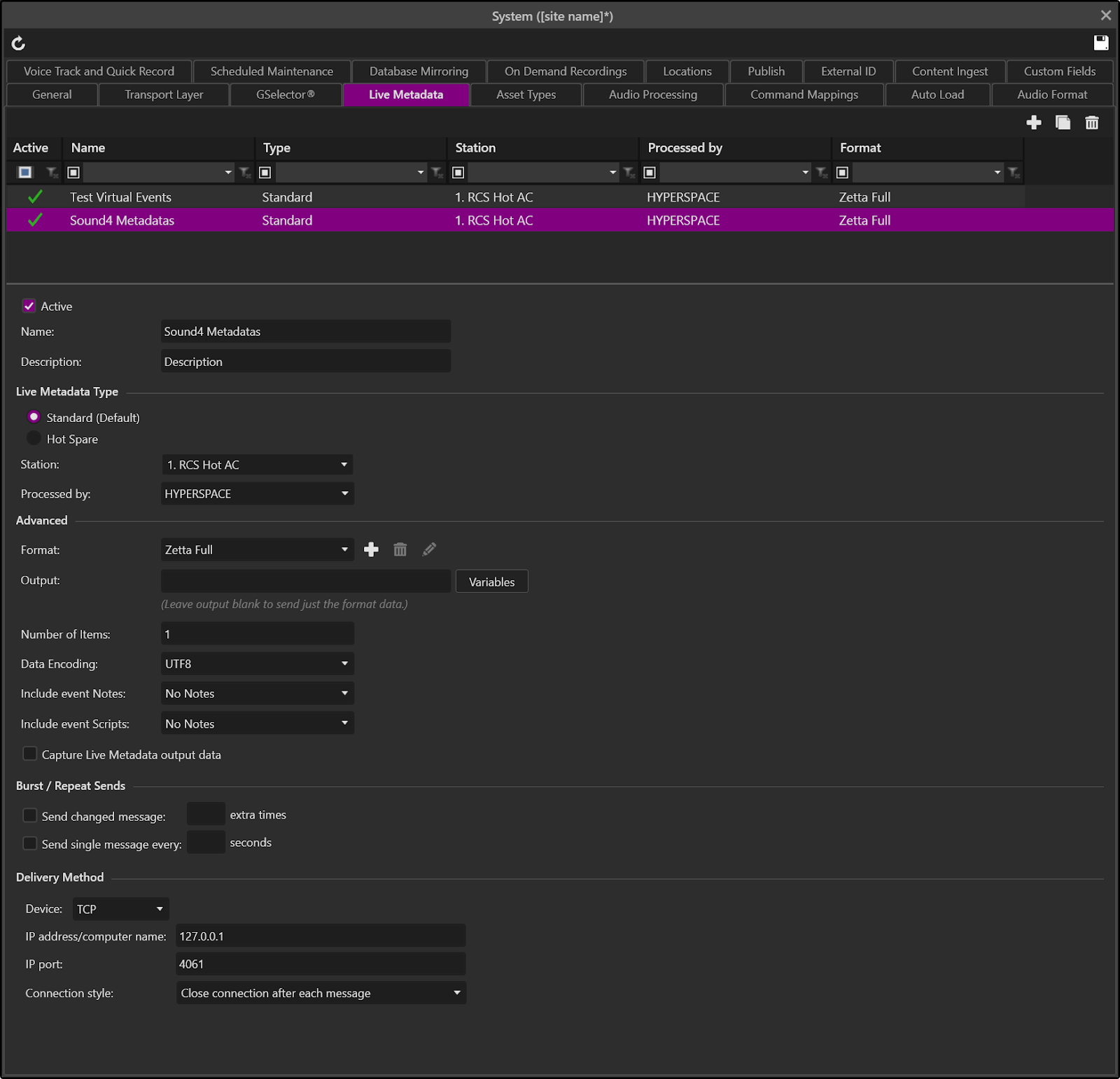Click filter operator icon in Station column
The height and width of the screenshot is (1079, 1120).
458,172
